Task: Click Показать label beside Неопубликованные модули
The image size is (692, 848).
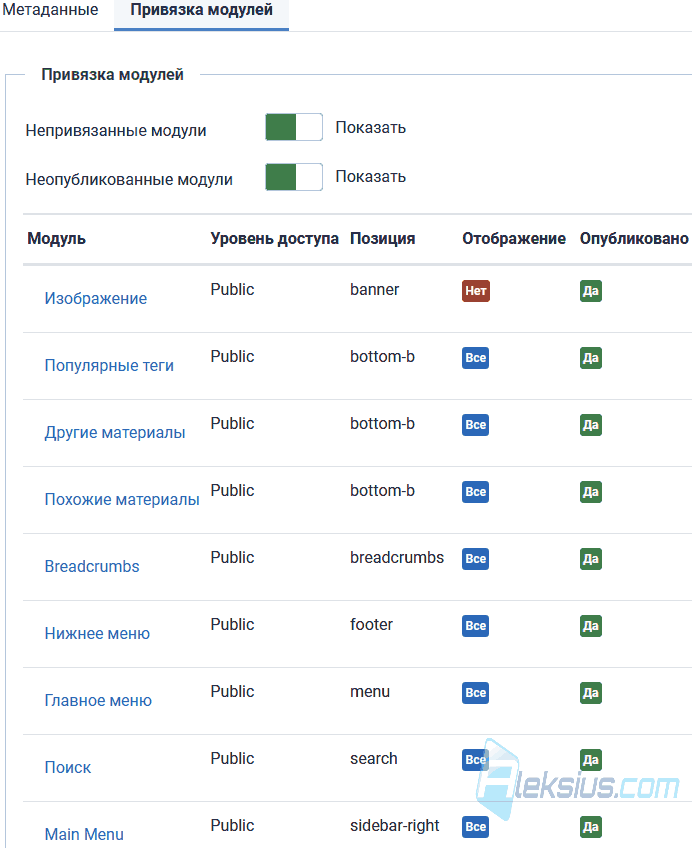Action: (x=371, y=177)
